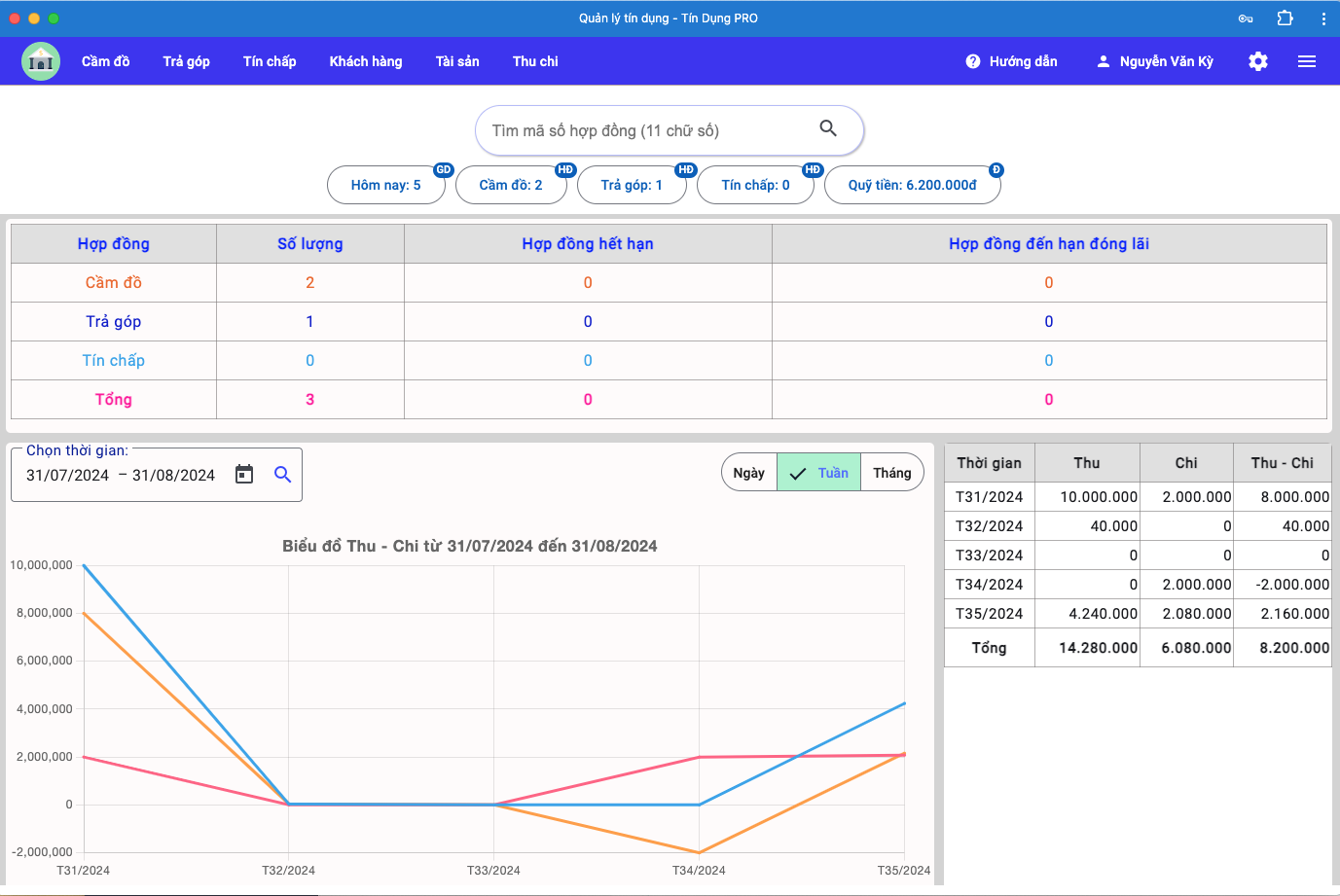The width and height of the screenshot is (1340, 896).
Task: Click the T33/2024 row in summary table
Action: 1138,555
